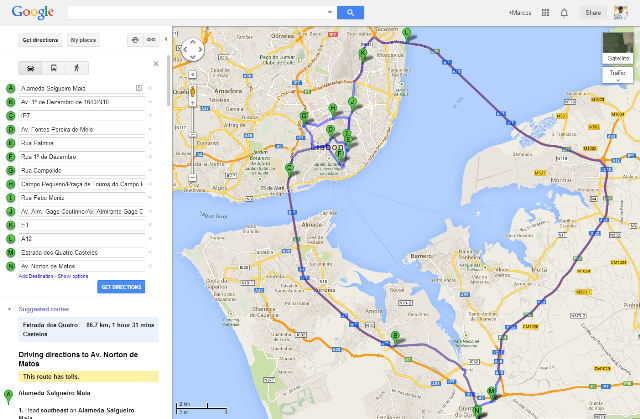Click map pin K on the map

[x=362, y=54]
